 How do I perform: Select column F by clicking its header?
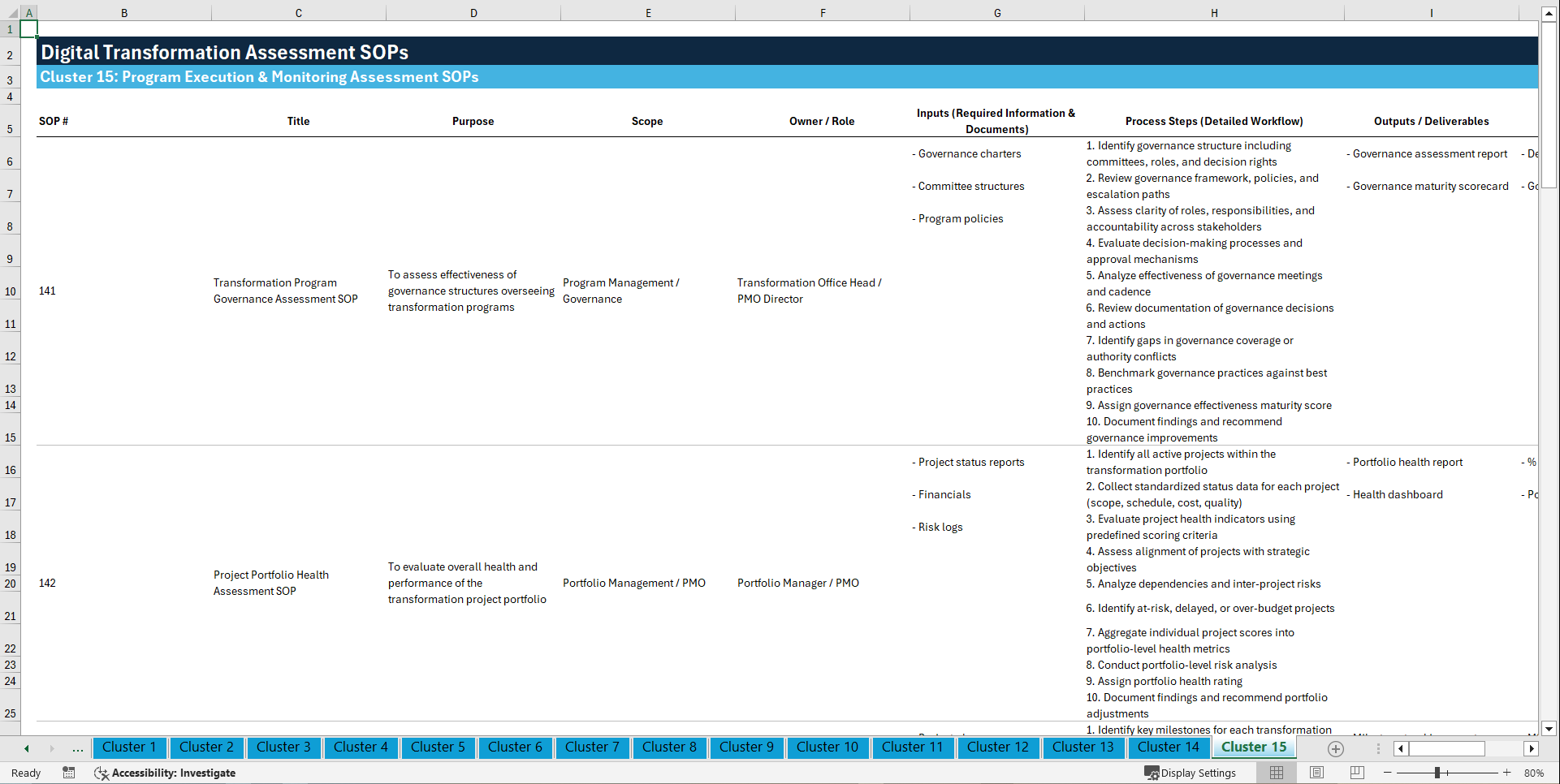pyautogui.click(x=823, y=12)
